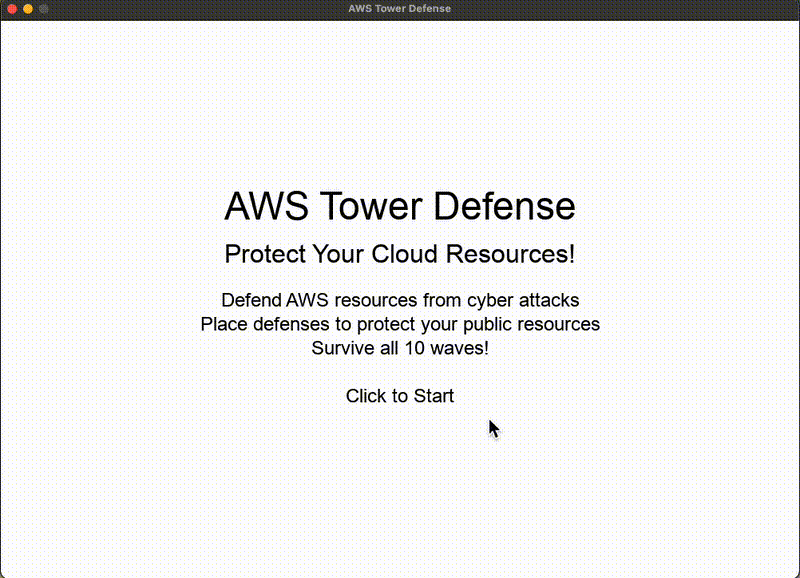The width and height of the screenshot is (800, 578).
Task: Click the "Survive all 10 waves!" line
Action: point(400,348)
